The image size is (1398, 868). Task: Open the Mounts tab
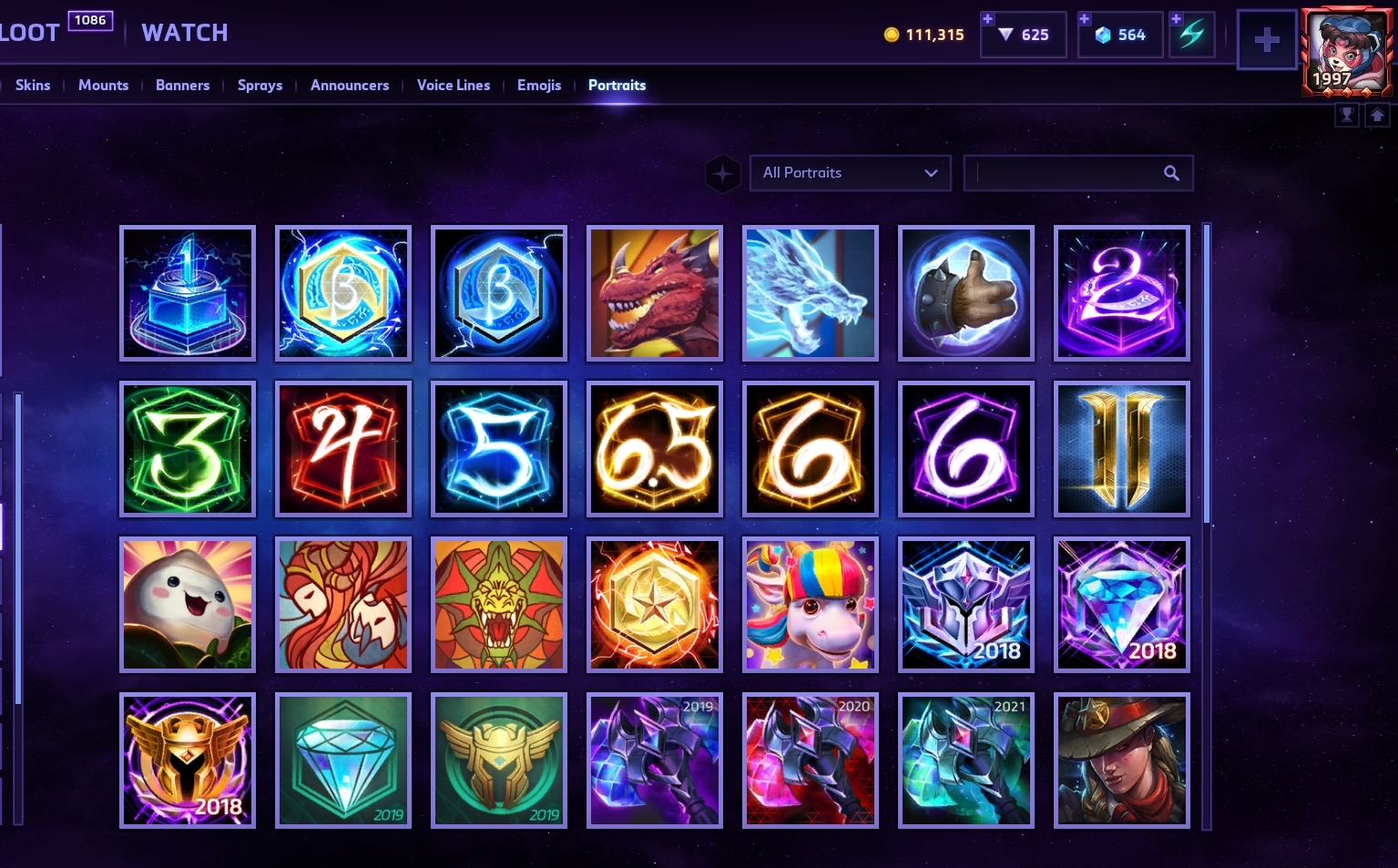point(104,85)
